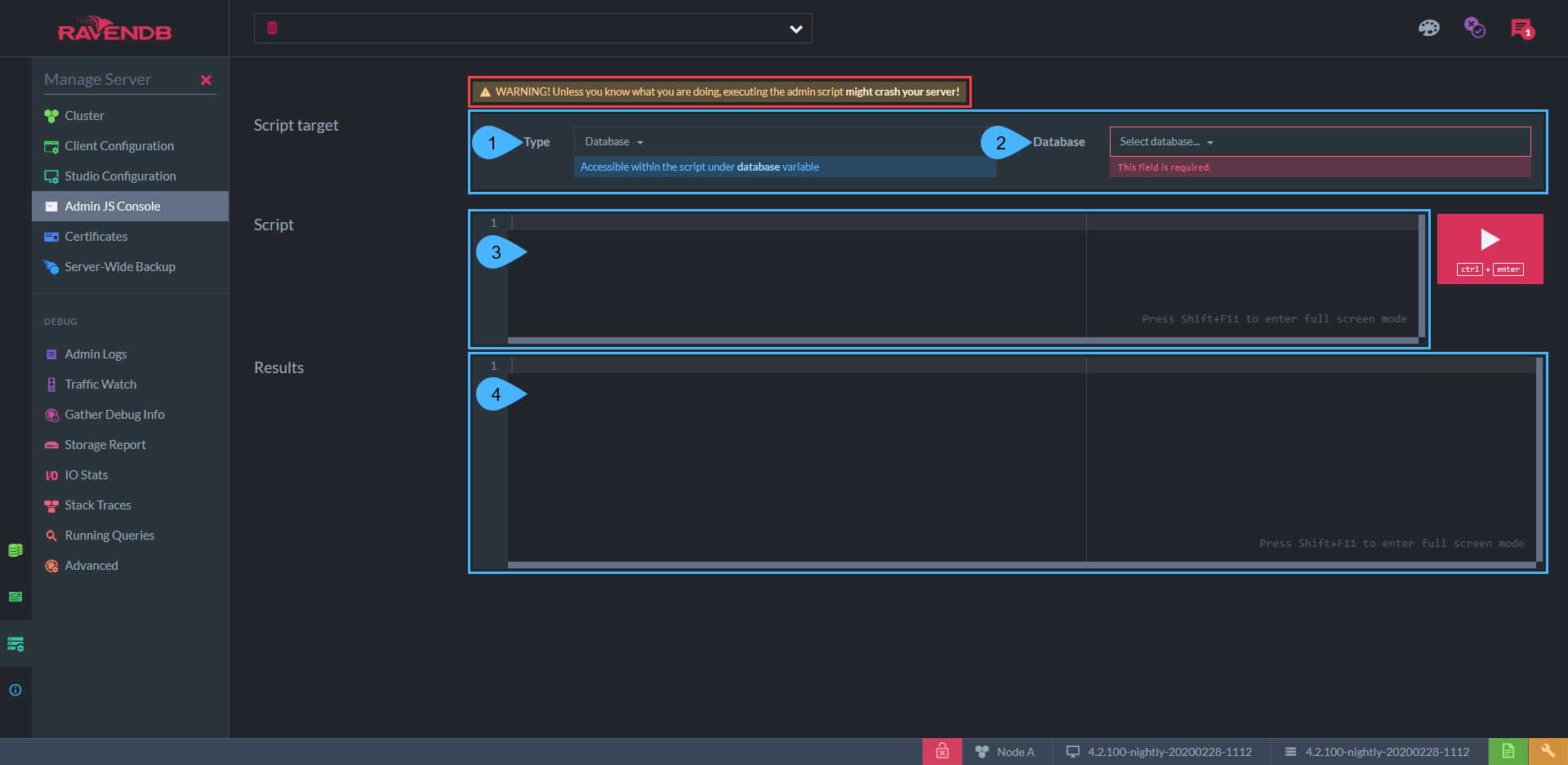The height and width of the screenshot is (765, 1568).
Task: Click the Gather Debug Info icon
Action: click(x=51, y=415)
